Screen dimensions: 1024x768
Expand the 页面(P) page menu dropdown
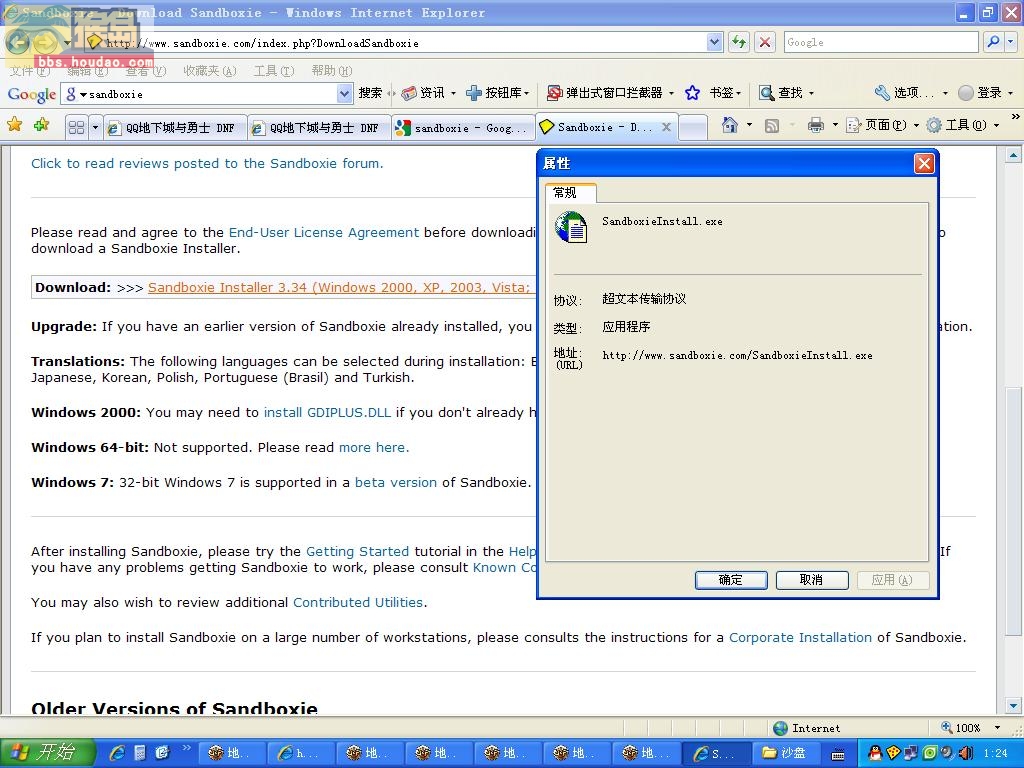916,125
